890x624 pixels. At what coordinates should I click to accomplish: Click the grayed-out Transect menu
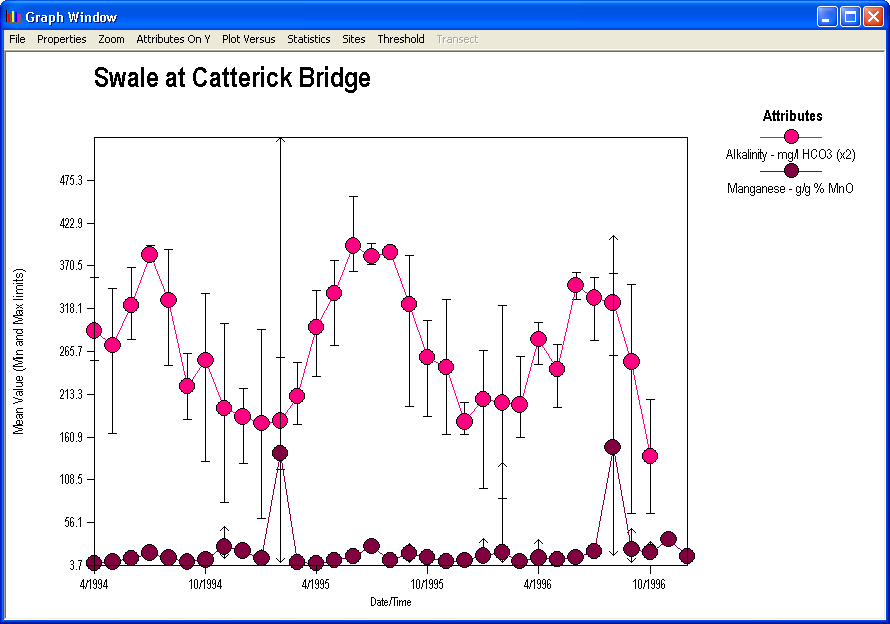(x=457, y=39)
